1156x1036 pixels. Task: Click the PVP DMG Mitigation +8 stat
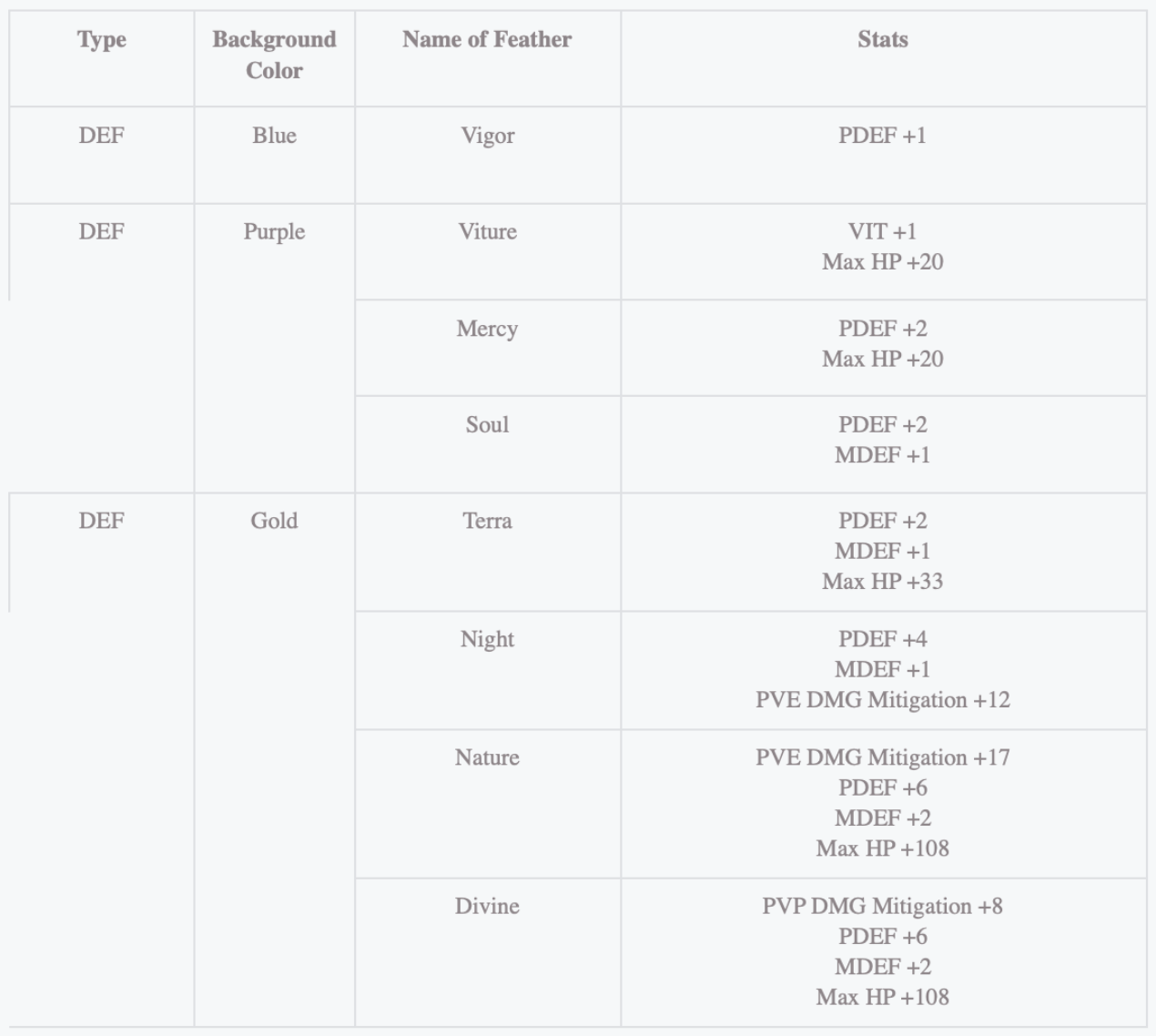(882, 906)
